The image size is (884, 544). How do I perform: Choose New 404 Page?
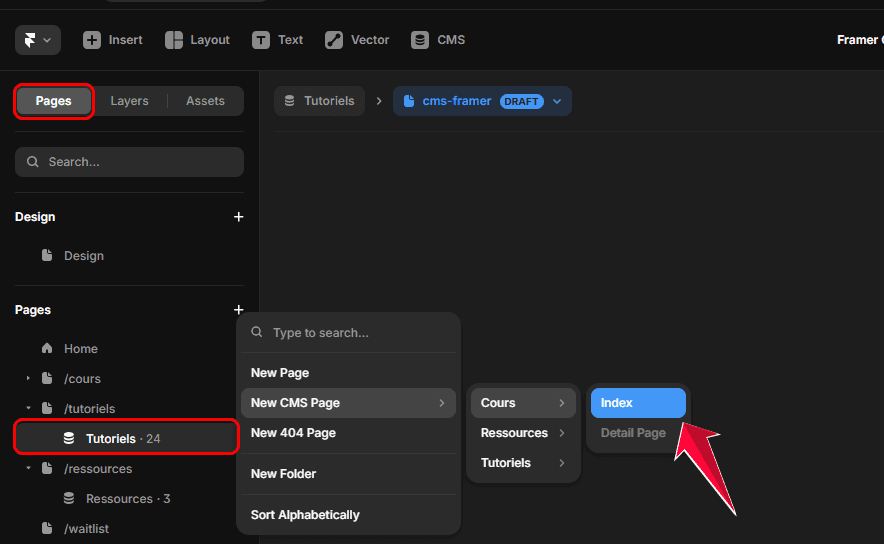click(x=348, y=433)
